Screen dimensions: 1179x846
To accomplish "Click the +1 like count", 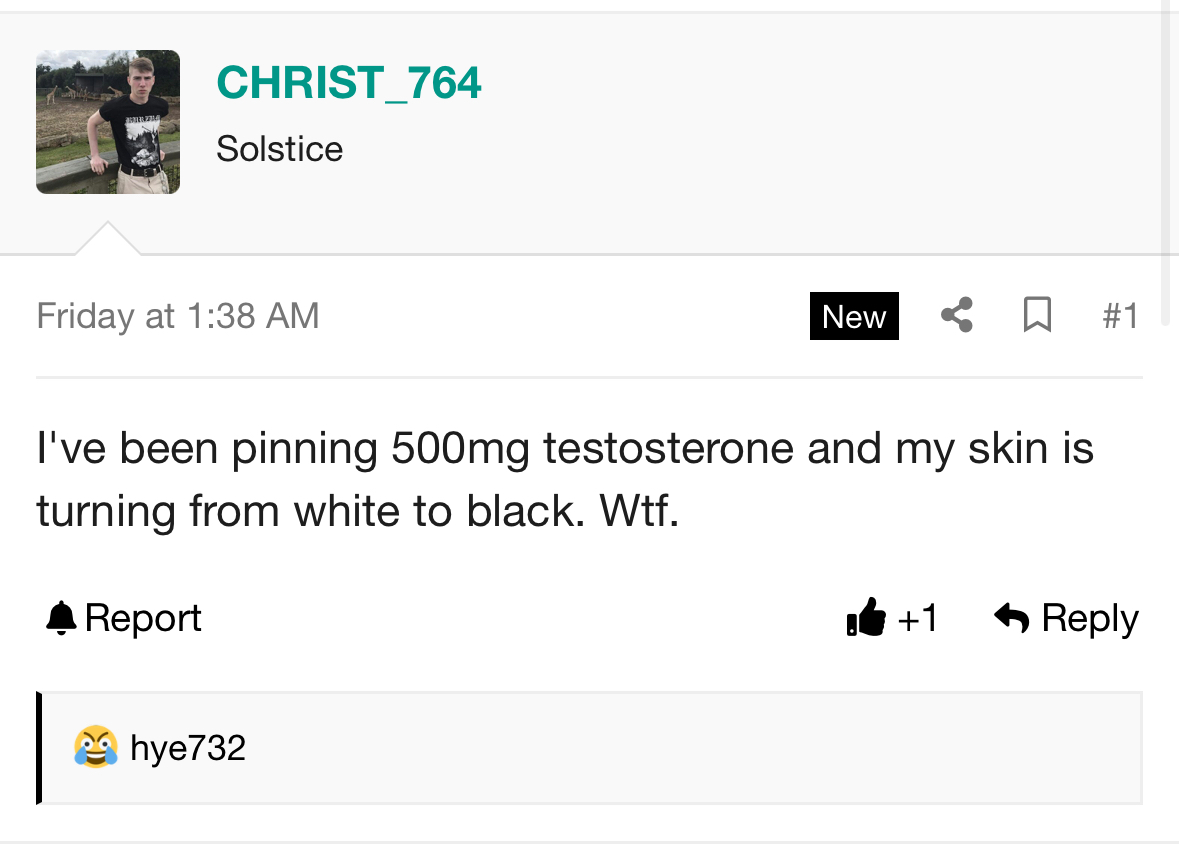I will (918, 618).
